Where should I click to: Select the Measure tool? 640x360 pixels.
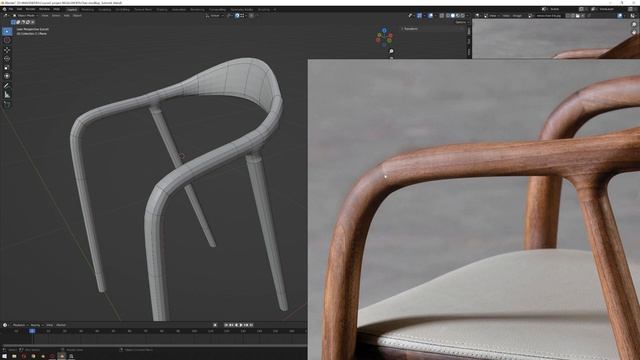[x=7, y=95]
